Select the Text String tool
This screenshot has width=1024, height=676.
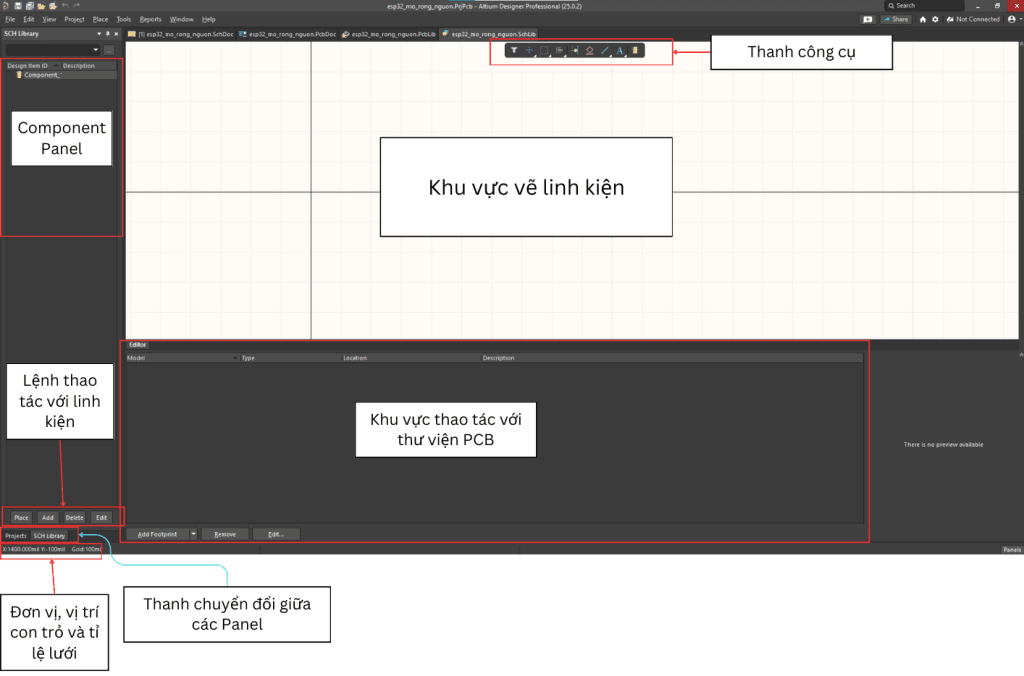pyautogui.click(x=619, y=50)
